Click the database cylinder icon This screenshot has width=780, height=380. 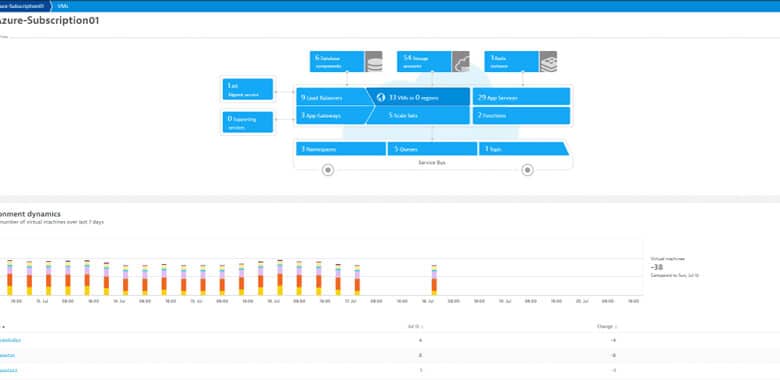(374, 62)
